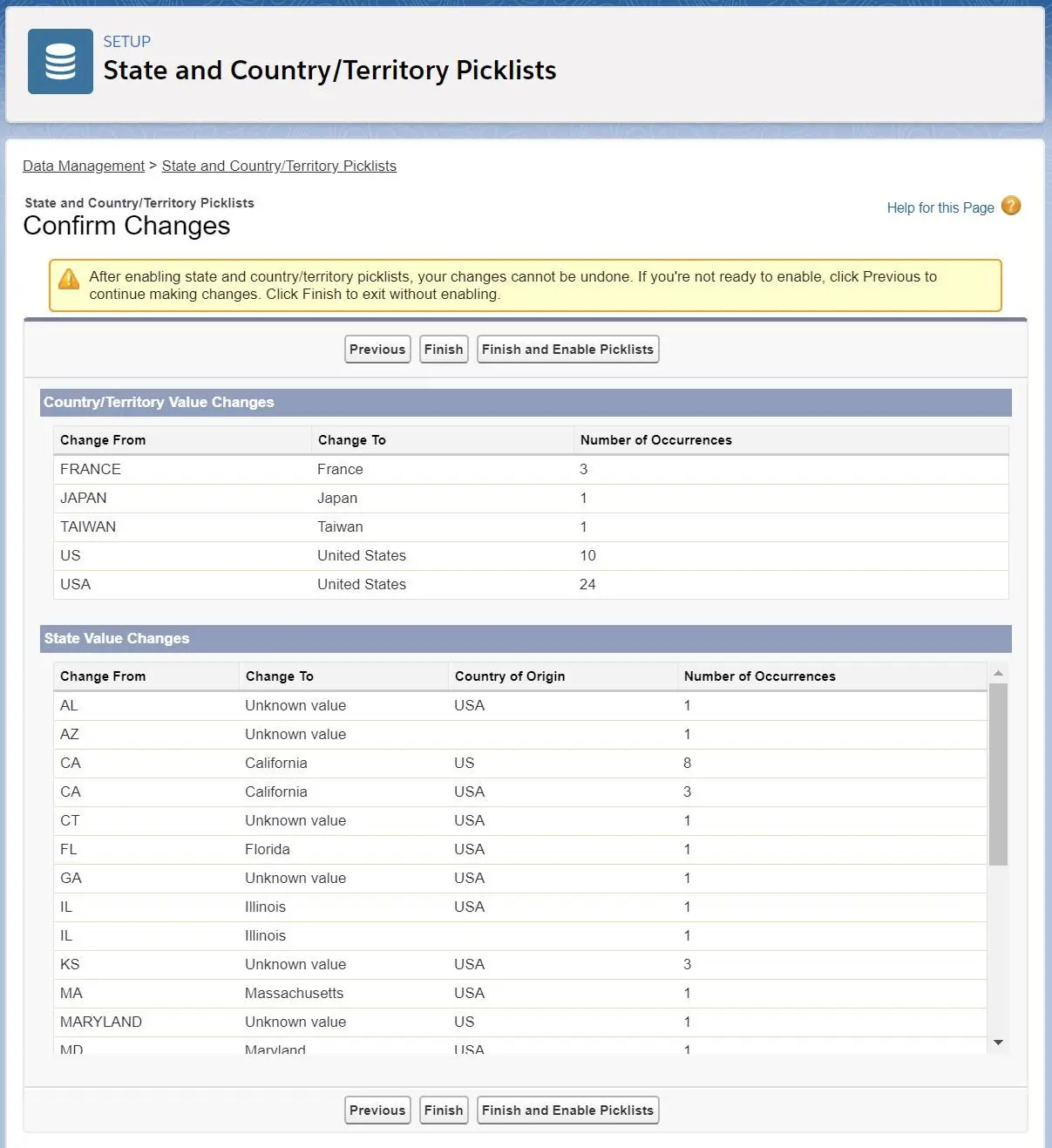This screenshot has width=1052, height=1148.
Task: Click the State table scrollbar down arrow
Action: (998, 1043)
